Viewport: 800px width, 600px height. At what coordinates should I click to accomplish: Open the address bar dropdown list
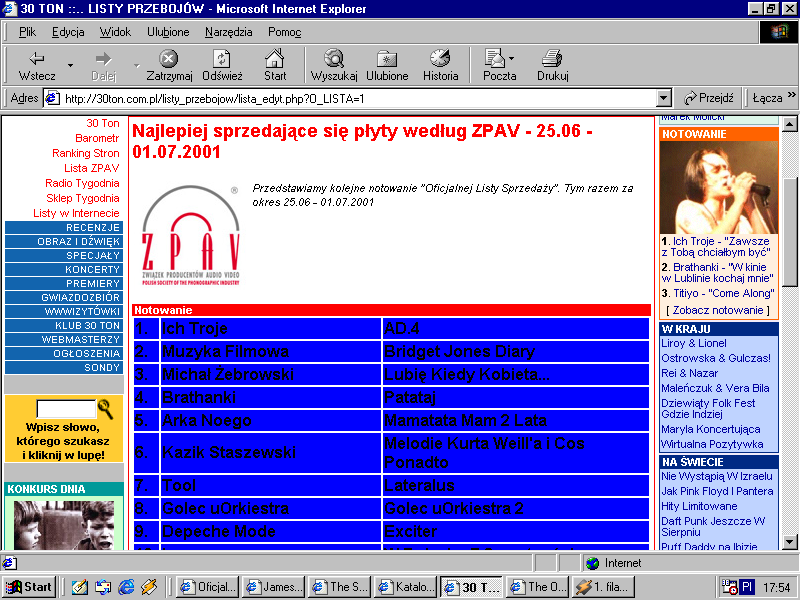pos(663,98)
